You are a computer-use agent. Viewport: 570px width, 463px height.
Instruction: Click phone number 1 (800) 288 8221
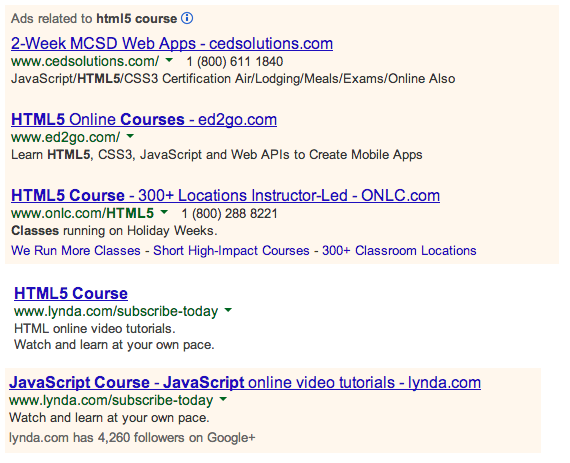tap(229, 213)
